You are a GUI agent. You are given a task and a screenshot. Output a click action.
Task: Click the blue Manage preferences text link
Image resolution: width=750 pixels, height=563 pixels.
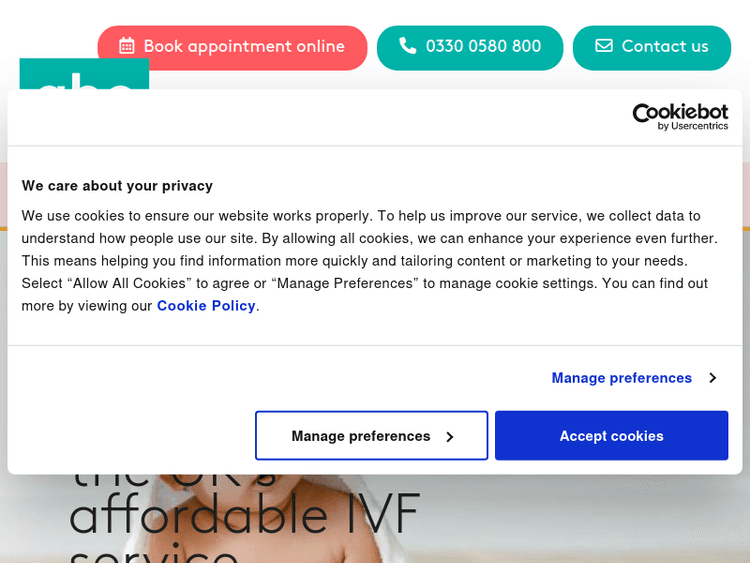tap(622, 378)
